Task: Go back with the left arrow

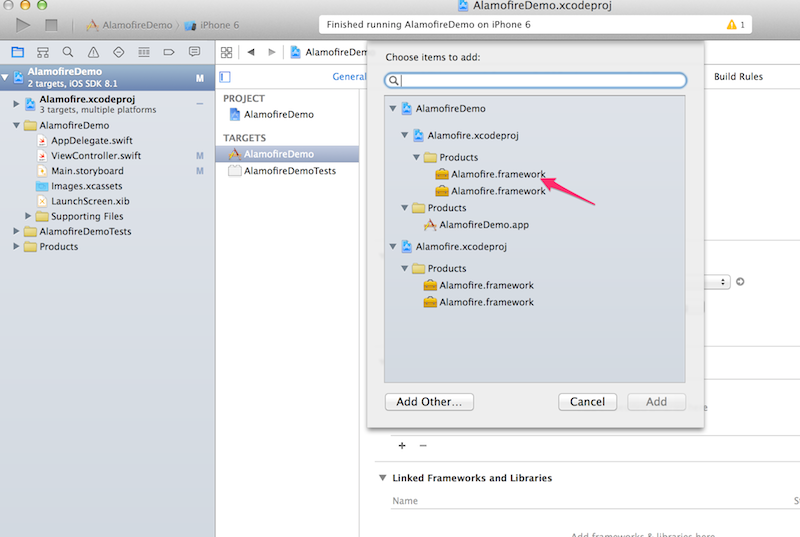Action: coord(251,52)
